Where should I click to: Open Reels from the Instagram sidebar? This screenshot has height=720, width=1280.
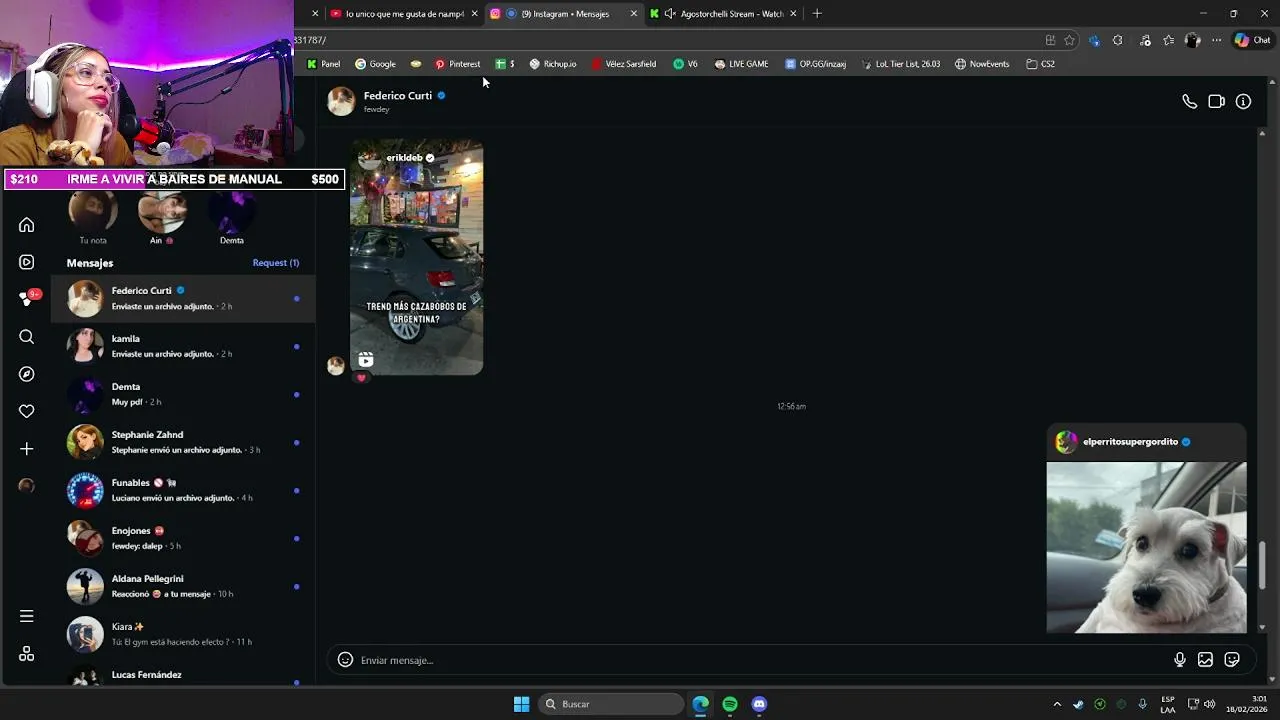[27, 262]
